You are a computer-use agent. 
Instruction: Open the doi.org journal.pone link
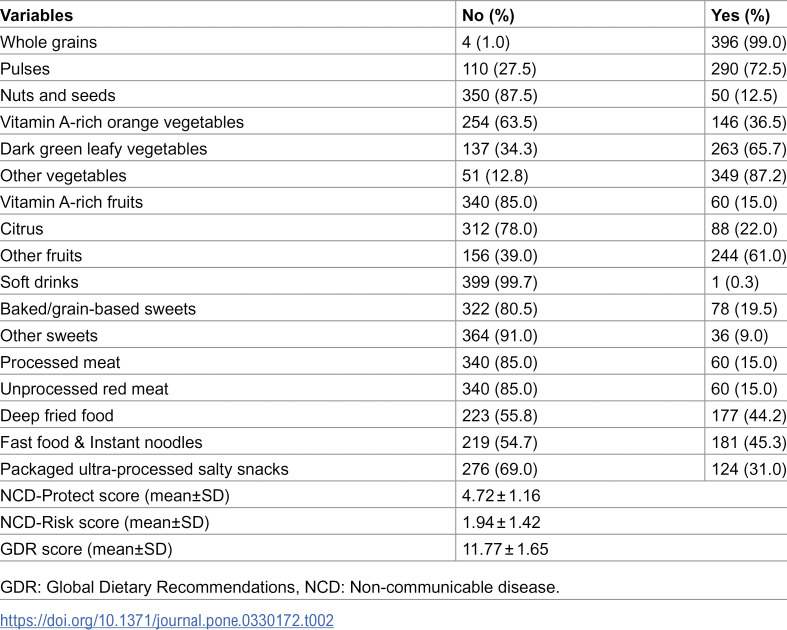point(167,620)
